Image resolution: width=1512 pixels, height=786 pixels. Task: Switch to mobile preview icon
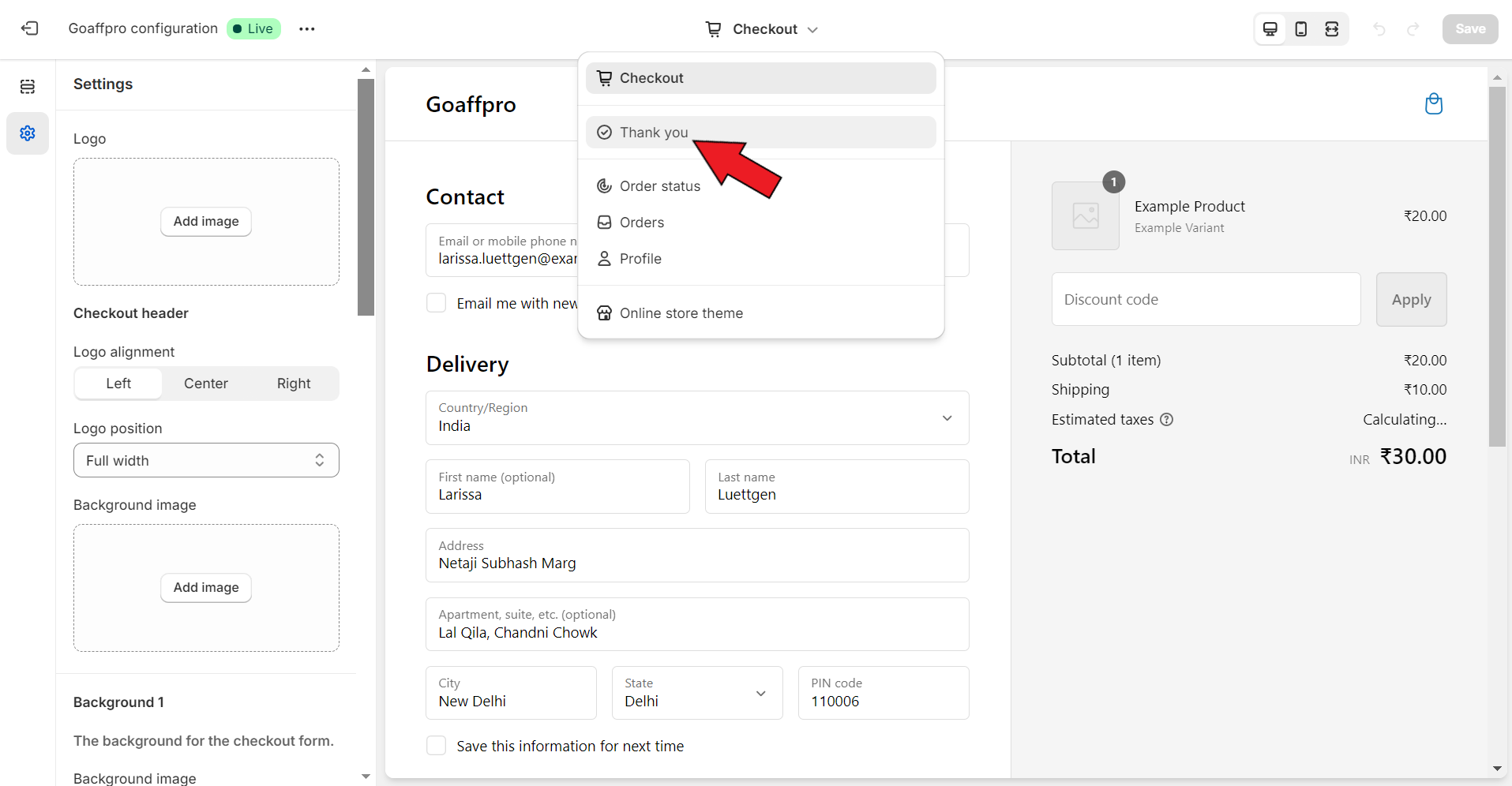[1300, 29]
